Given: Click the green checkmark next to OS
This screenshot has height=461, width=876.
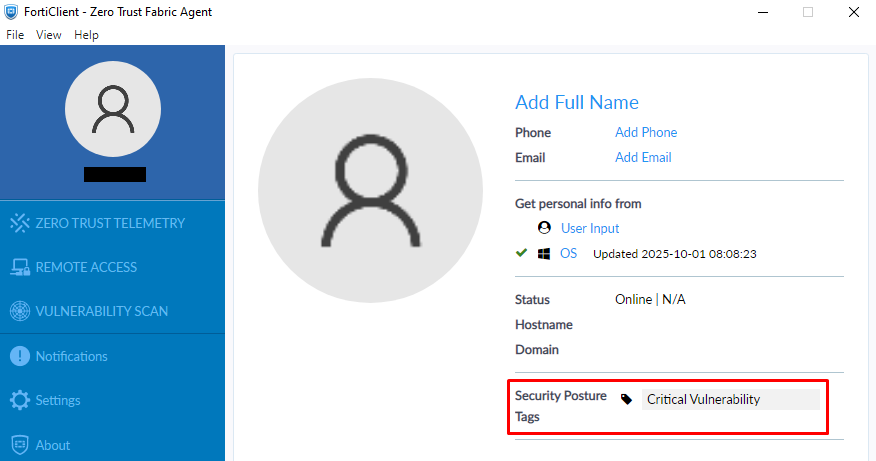Looking at the screenshot, I should (521, 253).
